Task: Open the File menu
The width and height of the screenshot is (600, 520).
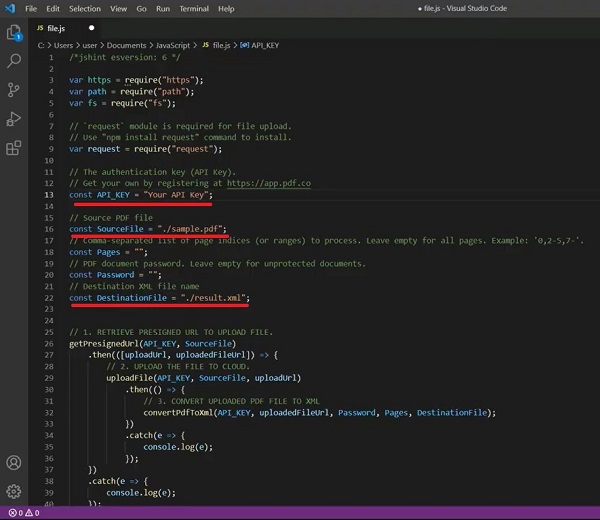Action: coord(31,8)
